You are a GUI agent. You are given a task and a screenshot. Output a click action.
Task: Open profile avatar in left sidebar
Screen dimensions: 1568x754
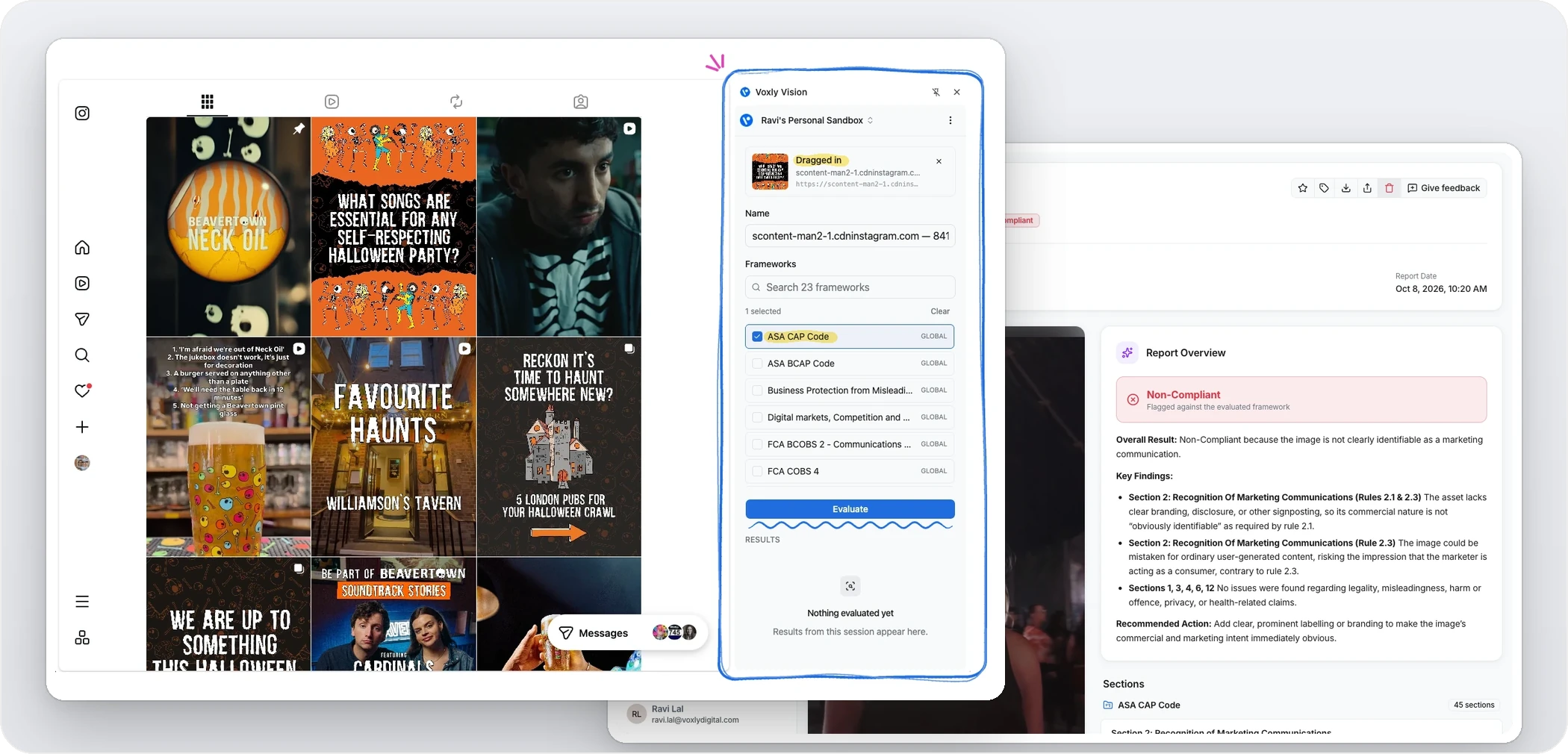[82, 463]
